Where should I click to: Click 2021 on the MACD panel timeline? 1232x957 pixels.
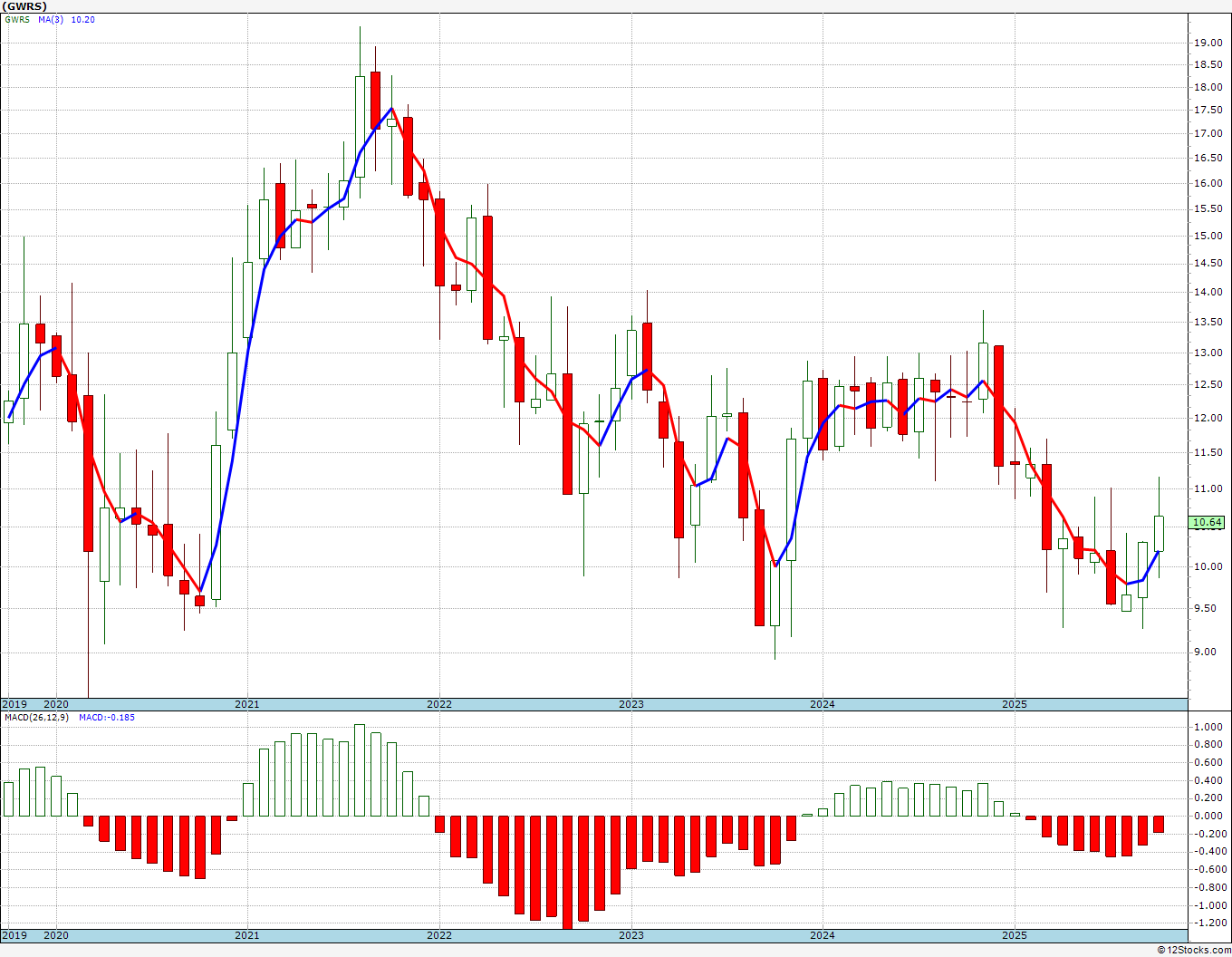click(247, 935)
